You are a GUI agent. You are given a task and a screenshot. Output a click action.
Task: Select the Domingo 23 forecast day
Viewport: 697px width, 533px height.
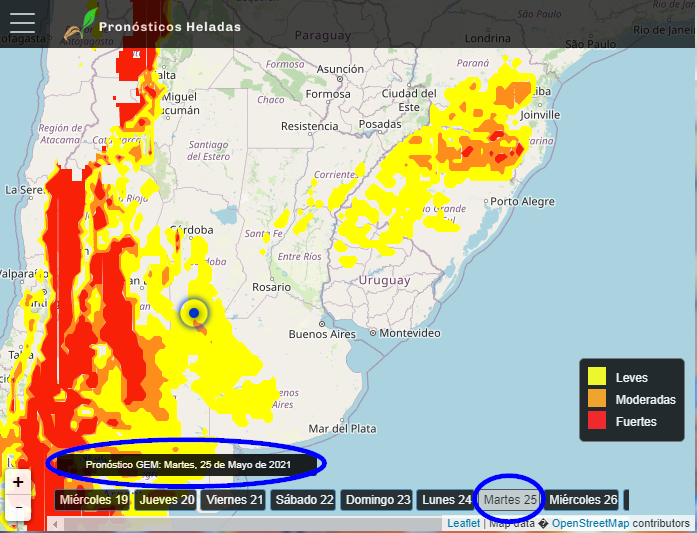click(x=378, y=500)
